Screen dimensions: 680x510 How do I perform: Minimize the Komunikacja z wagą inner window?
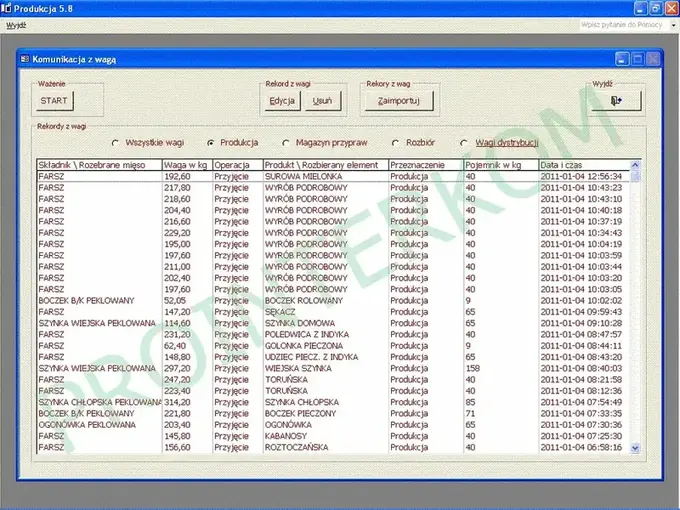coord(622,59)
